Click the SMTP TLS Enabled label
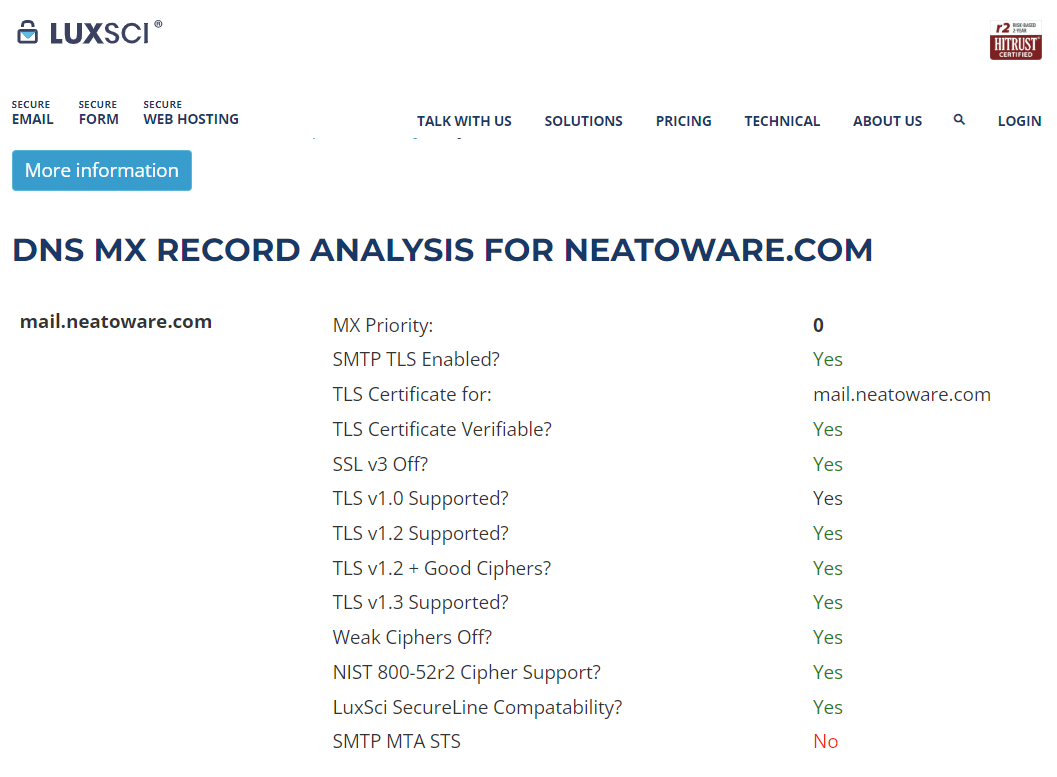 pos(416,359)
